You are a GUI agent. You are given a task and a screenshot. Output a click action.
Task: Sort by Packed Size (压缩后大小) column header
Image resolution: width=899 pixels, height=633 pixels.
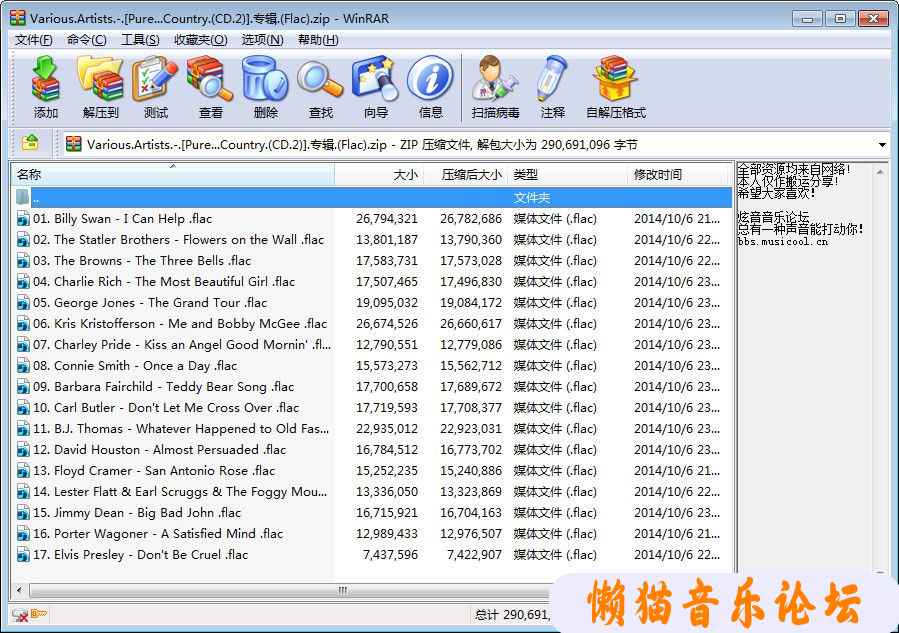[x=466, y=174]
